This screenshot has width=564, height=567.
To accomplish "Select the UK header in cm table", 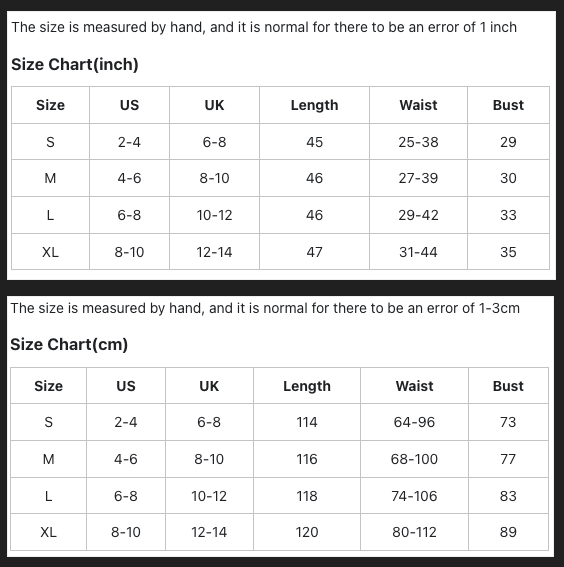I will coord(209,386).
